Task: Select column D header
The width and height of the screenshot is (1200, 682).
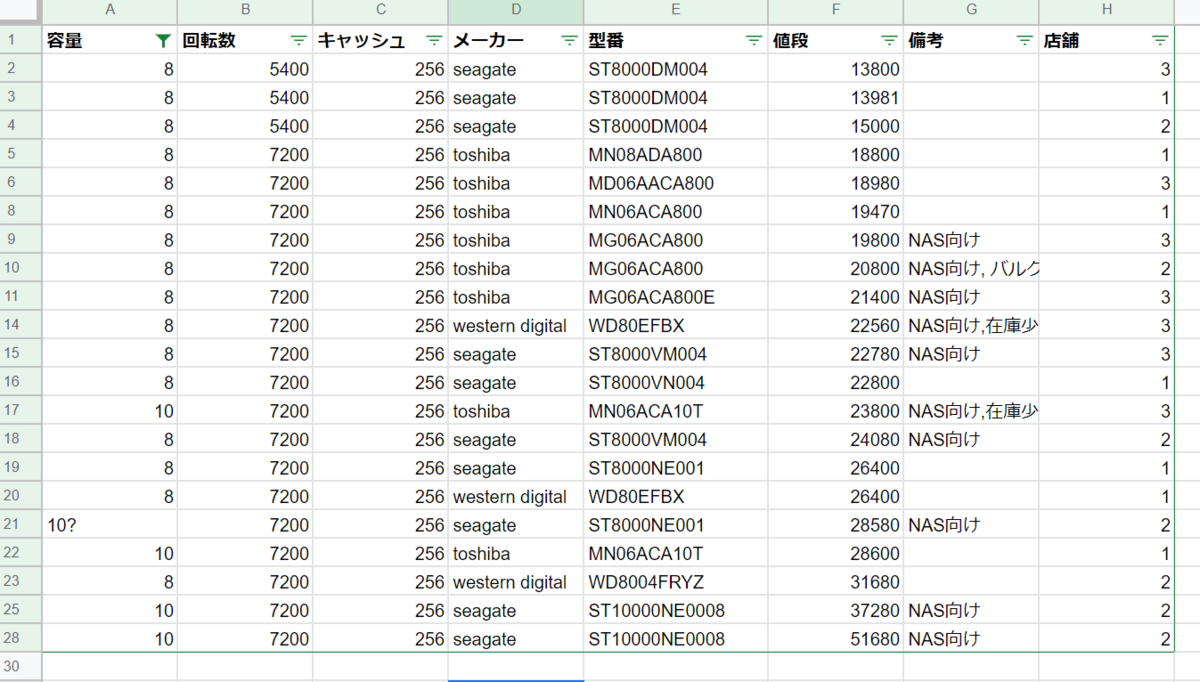Action: pos(516,12)
